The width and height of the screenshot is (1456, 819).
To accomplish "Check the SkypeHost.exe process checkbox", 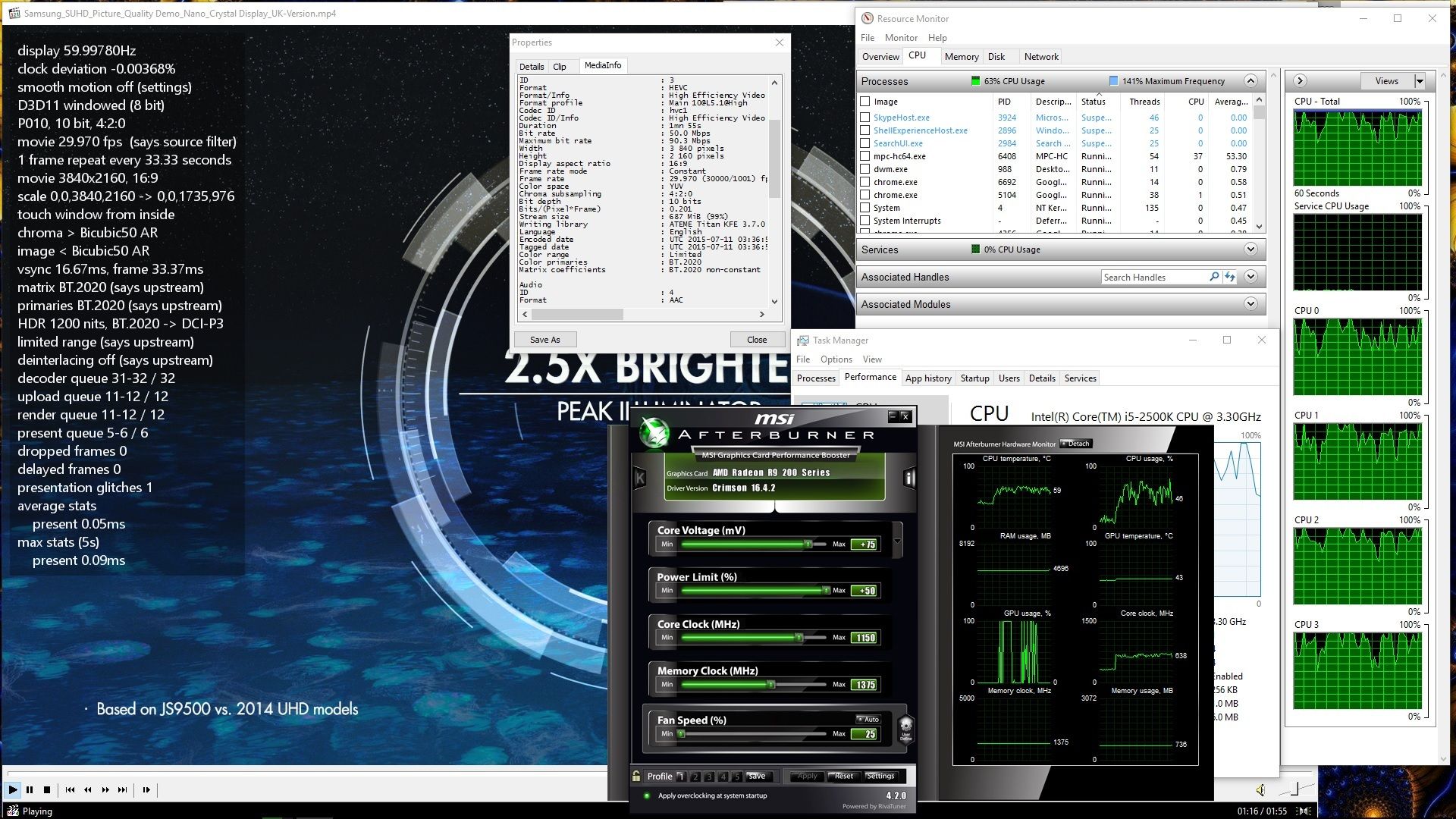I will (x=864, y=118).
